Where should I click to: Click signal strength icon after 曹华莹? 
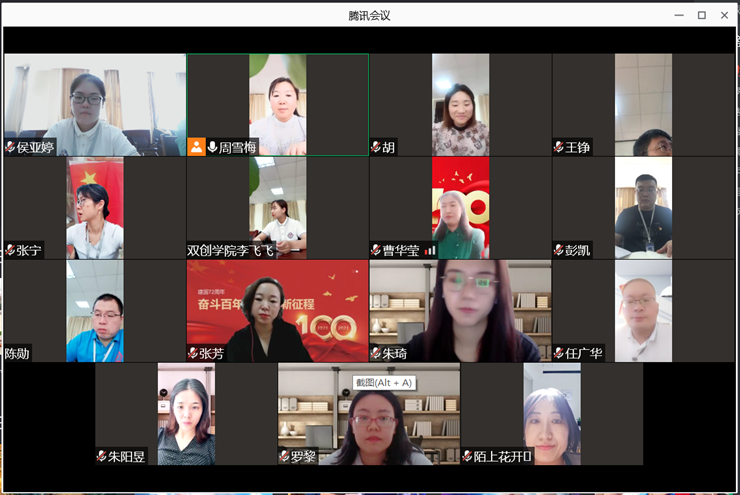click(x=430, y=250)
